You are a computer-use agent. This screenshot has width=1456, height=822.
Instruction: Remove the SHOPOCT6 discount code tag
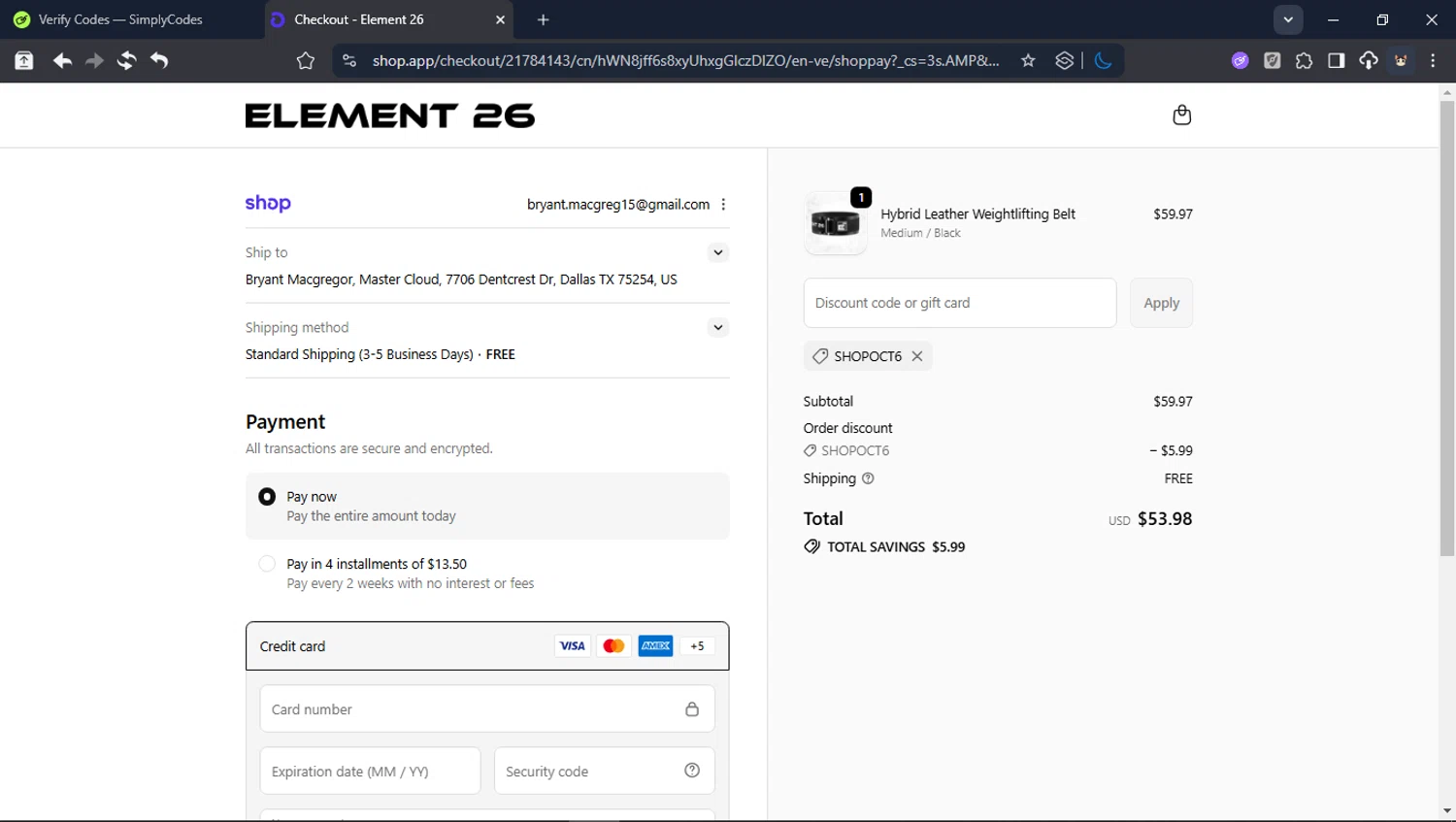click(x=917, y=356)
